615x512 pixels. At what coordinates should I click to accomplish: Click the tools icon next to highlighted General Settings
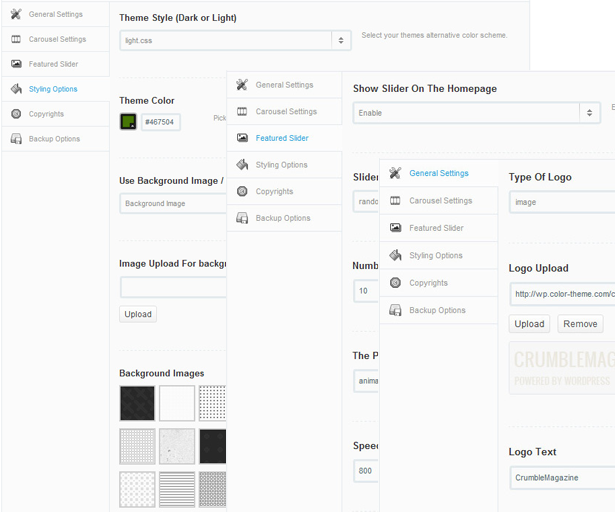tap(396, 174)
